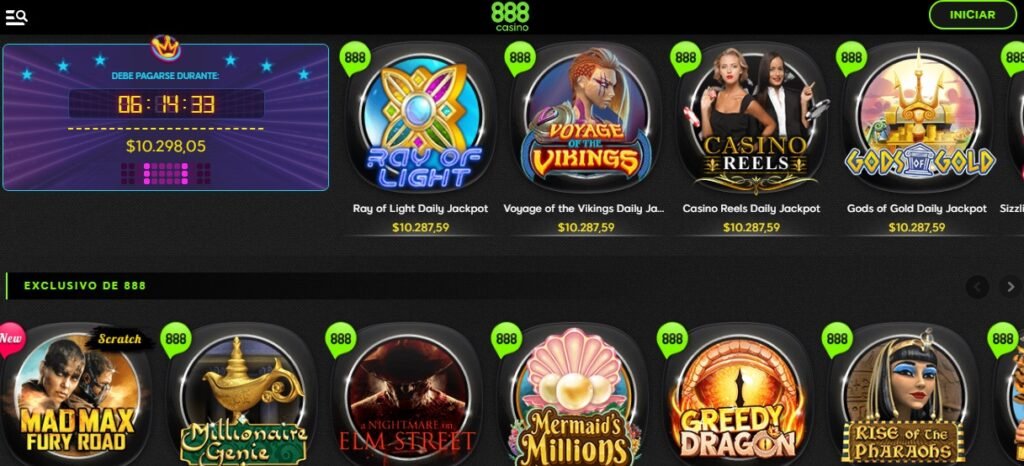Image resolution: width=1024 pixels, height=466 pixels.
Task: Launch Mermaid's Millions game
Action: [573, 394]
